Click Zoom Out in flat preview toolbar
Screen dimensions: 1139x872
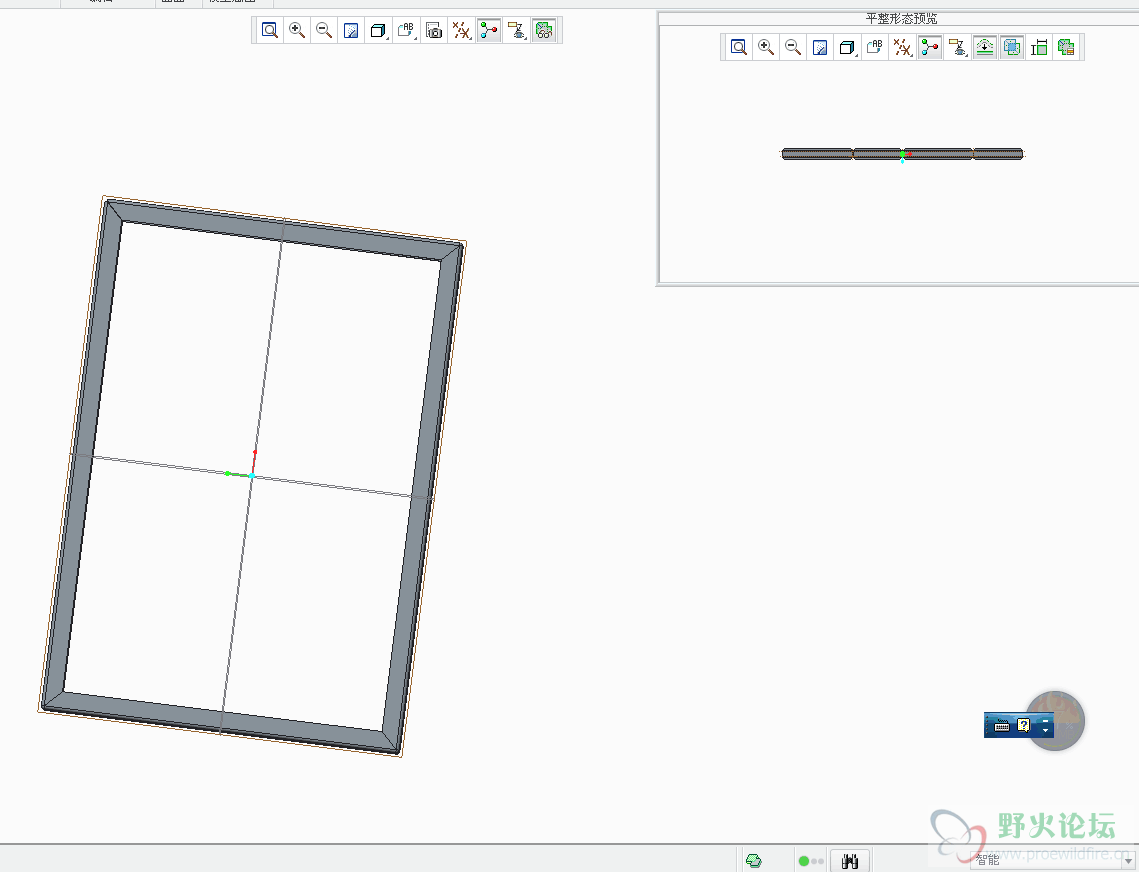click(x=793, y=47)
